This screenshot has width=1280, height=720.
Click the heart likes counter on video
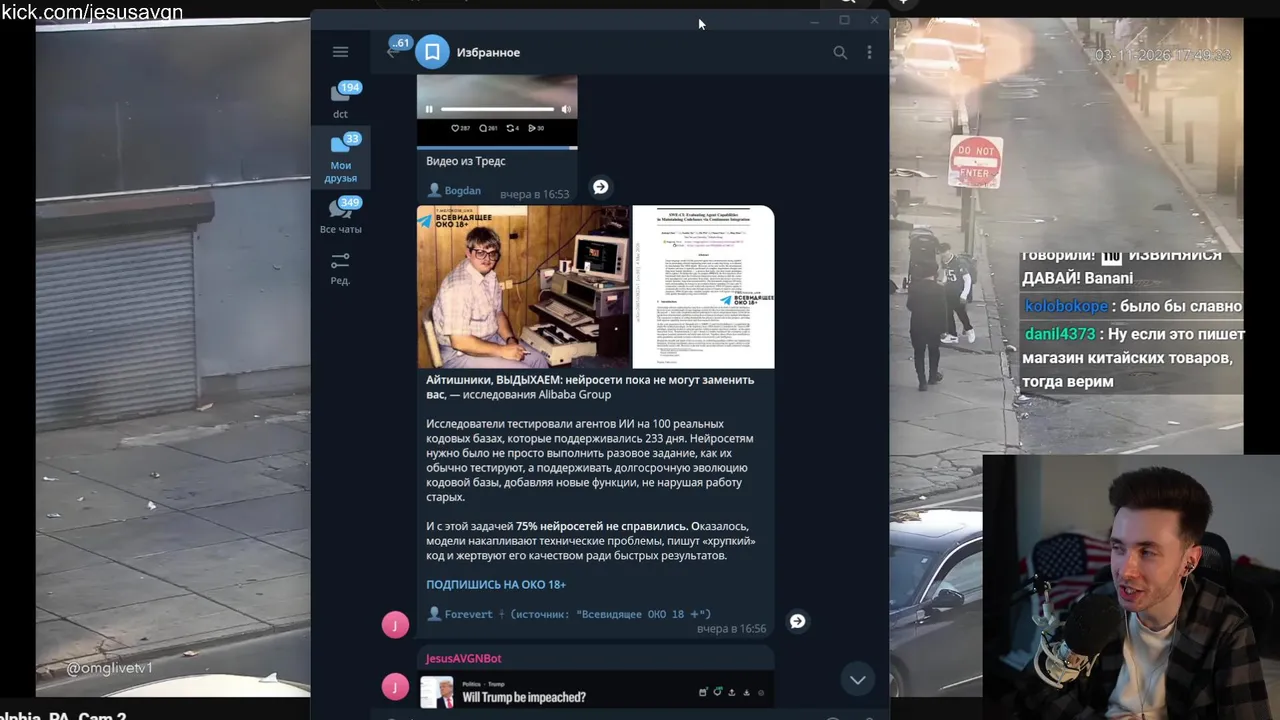(460, 128)
